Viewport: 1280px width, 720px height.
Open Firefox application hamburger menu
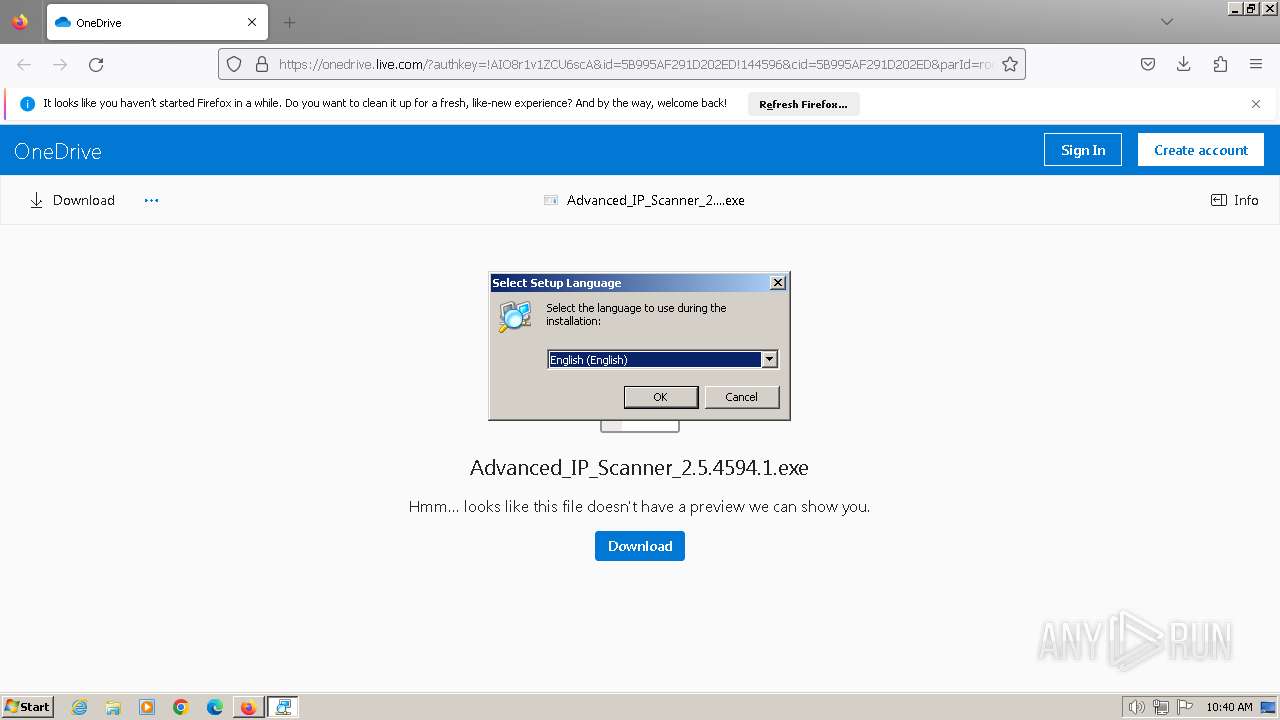point(1256,64)
